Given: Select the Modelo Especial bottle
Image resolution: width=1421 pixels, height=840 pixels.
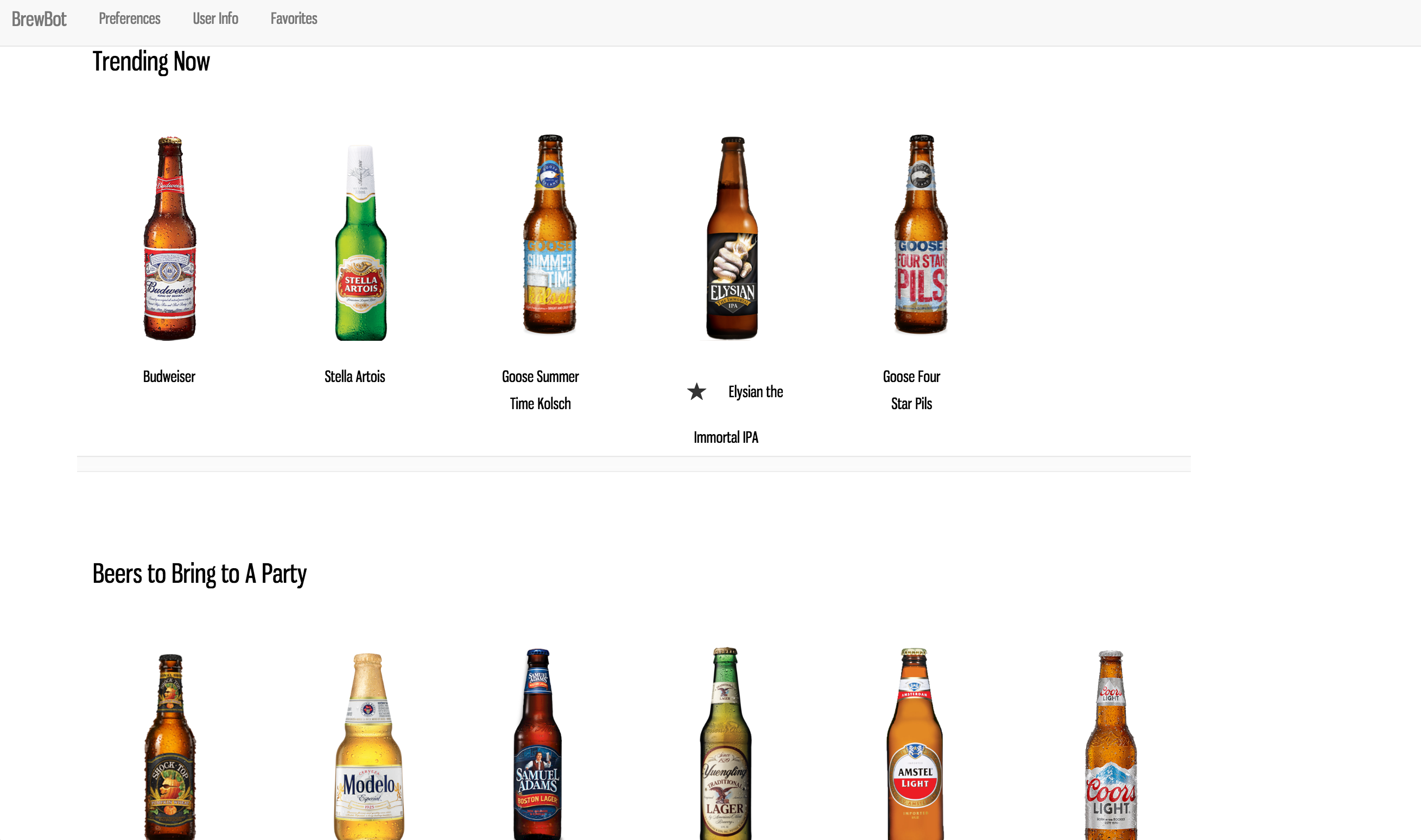Looking at the screenshot, I should [x=369, y=747].
